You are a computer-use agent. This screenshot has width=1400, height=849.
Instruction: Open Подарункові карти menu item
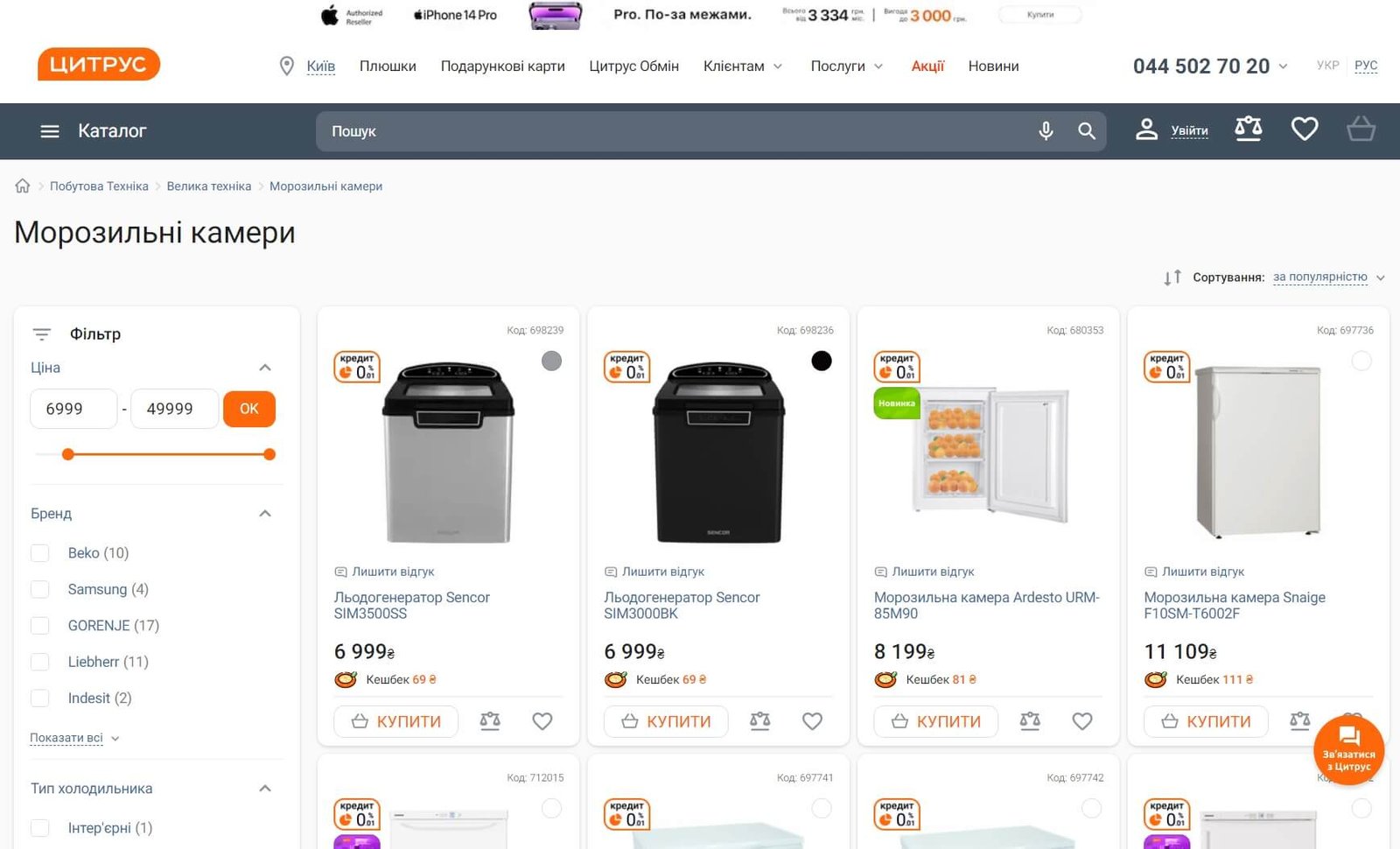click(502, 67)
